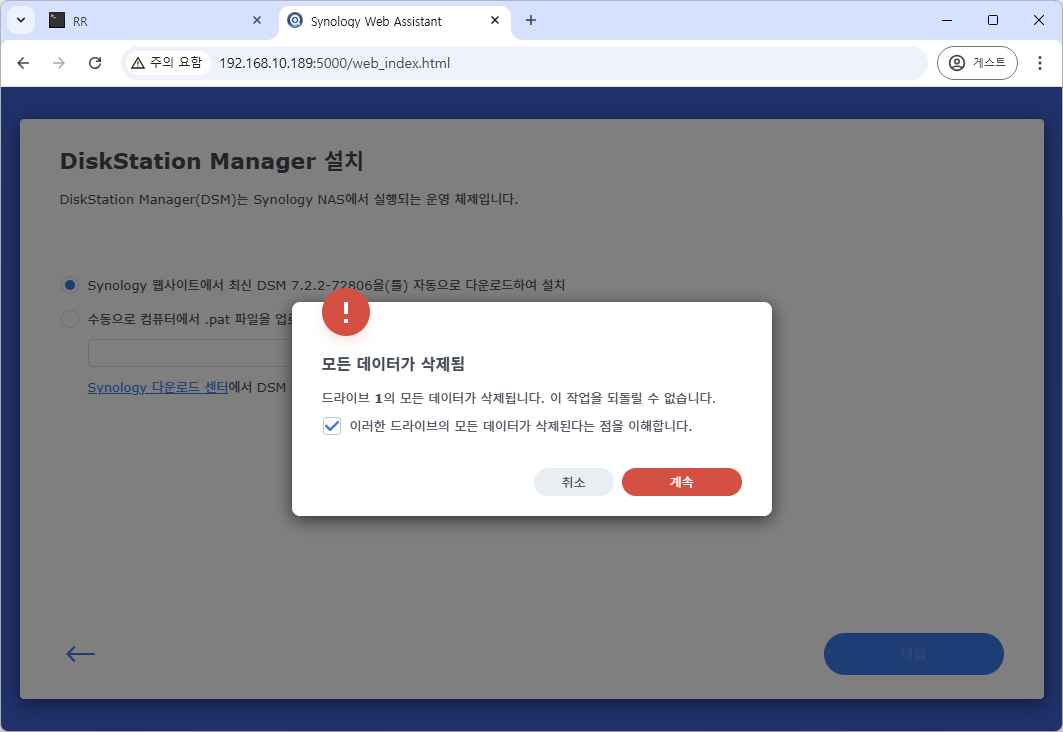Click the RR tab terminal favicon
This screenshot has height=732, width=1063.
pyautogui.click(x=57, y=20)
